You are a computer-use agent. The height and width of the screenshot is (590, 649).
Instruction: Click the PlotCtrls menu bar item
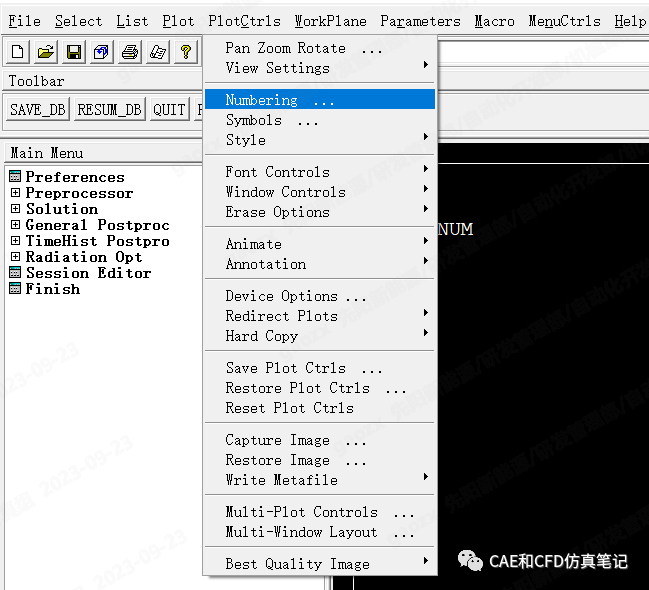[x=245, y=21]
